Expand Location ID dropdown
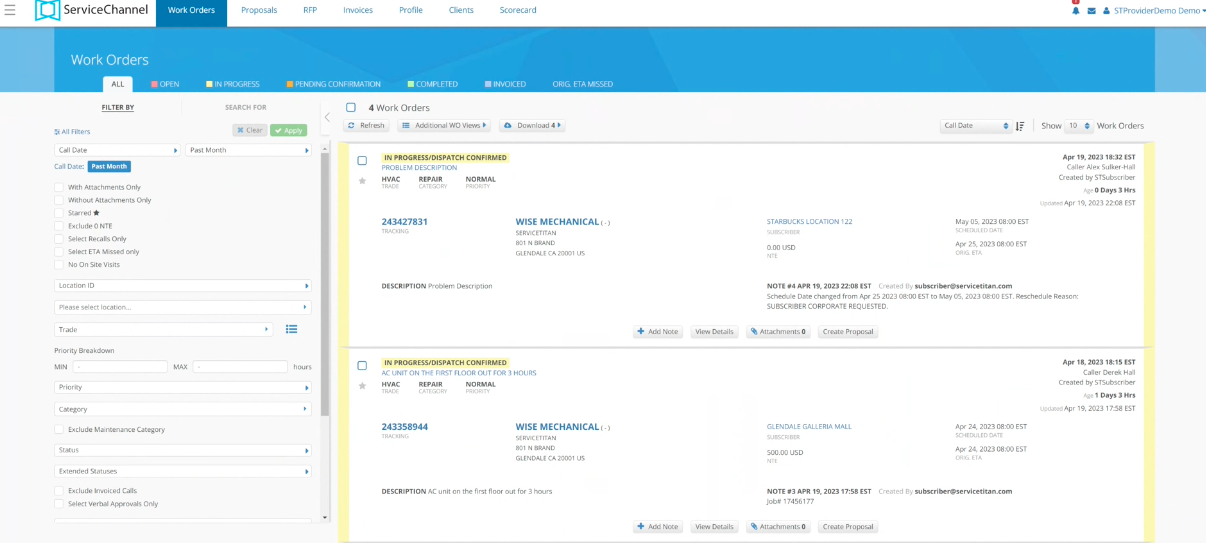 (x=183, y=285)
